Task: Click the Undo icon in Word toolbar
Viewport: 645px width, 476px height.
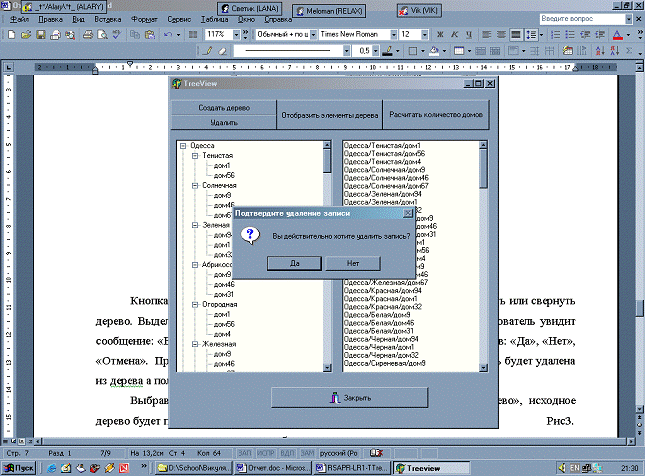Action: click(167, 34)
